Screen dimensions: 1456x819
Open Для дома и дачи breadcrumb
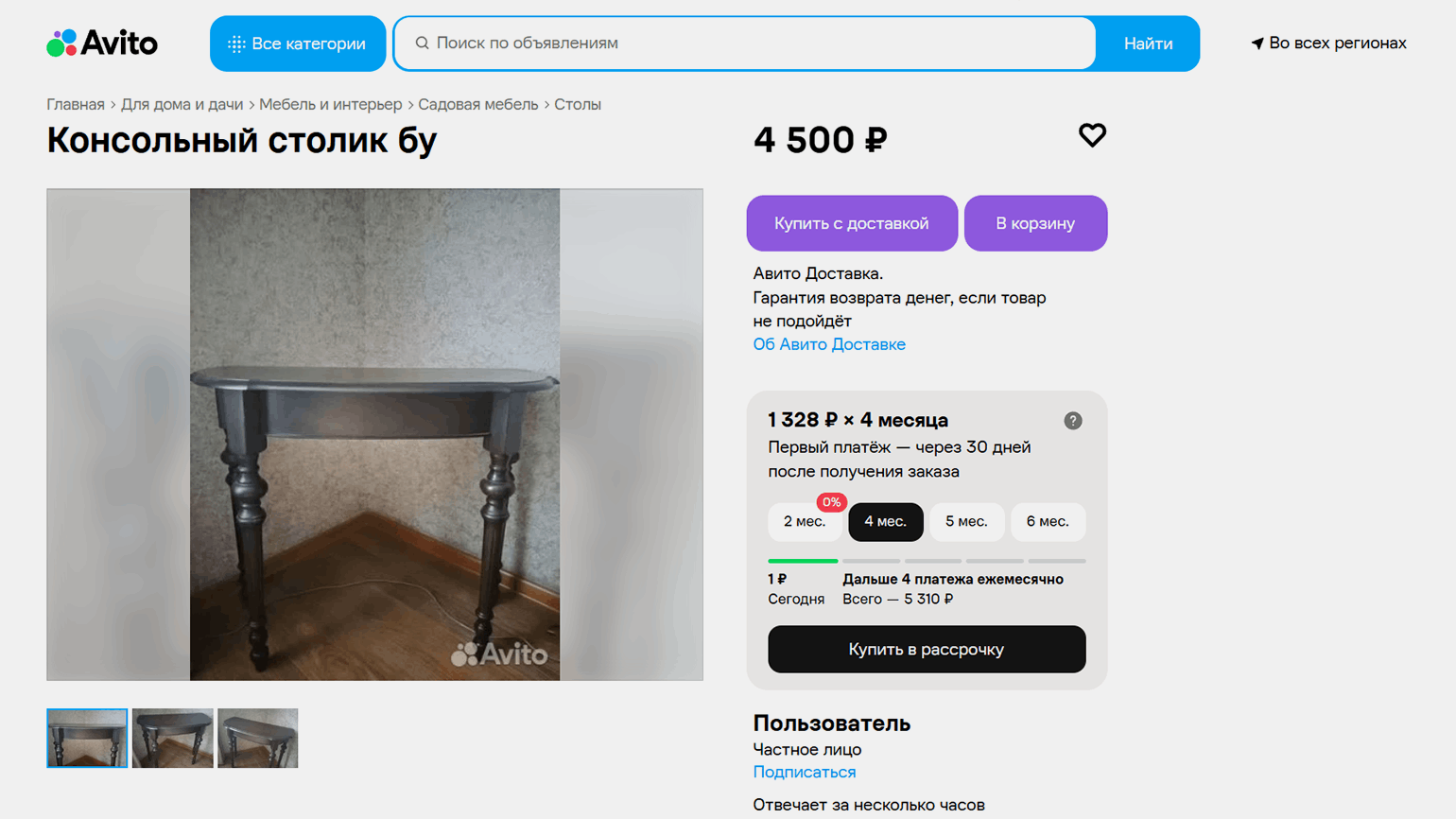tap(182, 104)
